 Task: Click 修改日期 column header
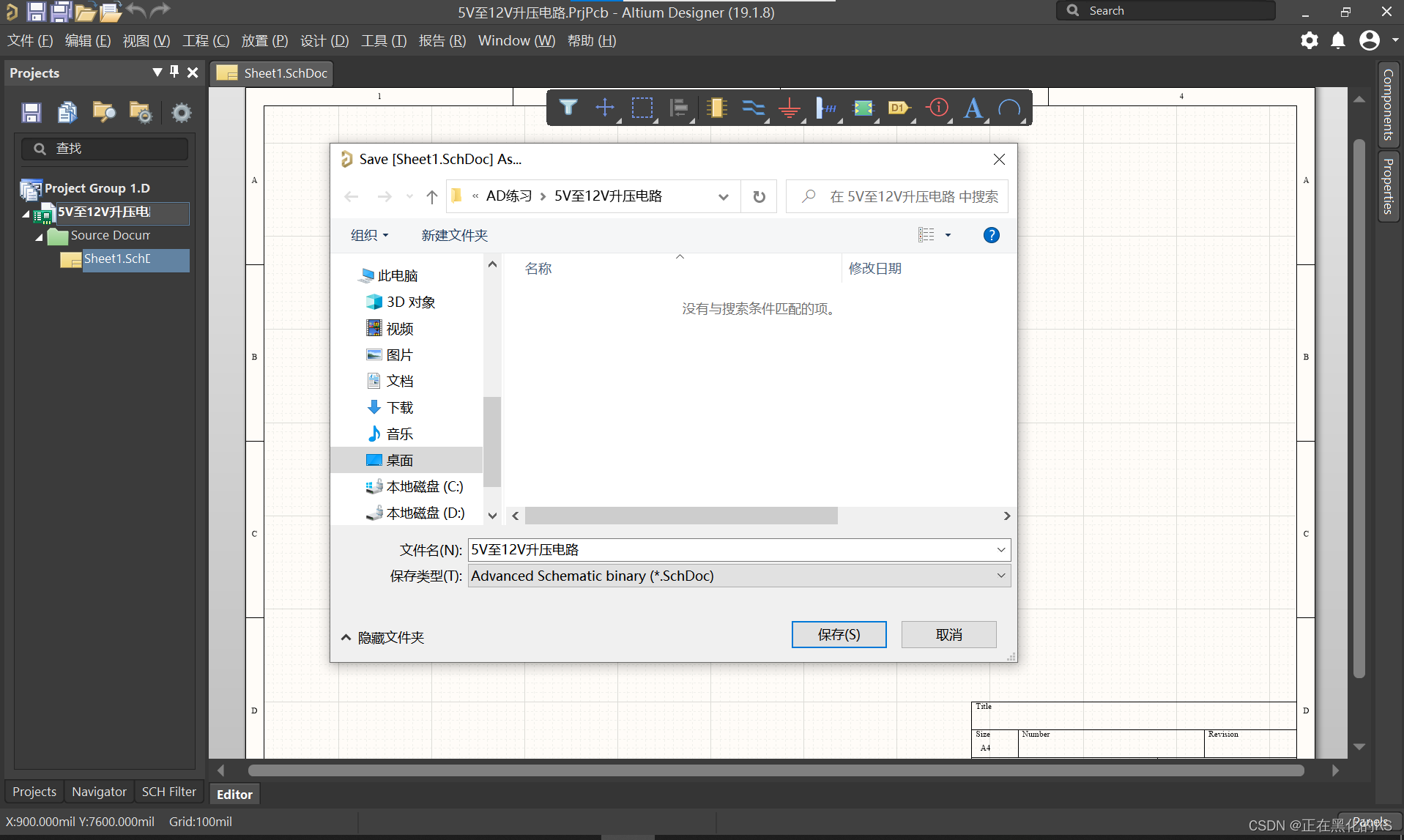coord(875,269)
